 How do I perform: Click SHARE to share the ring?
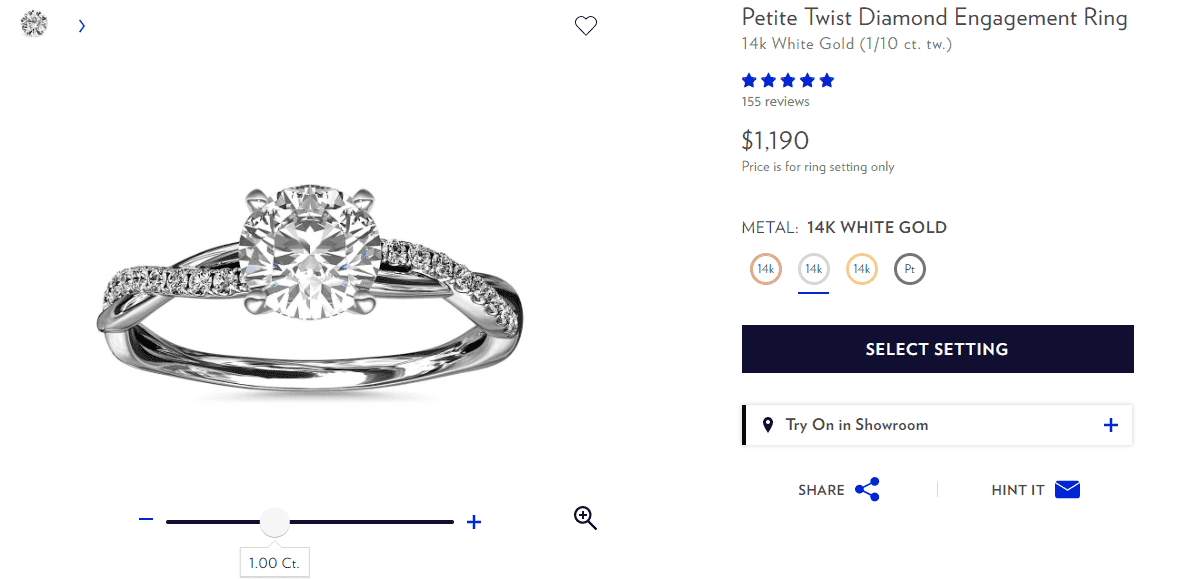click(822, 489)
